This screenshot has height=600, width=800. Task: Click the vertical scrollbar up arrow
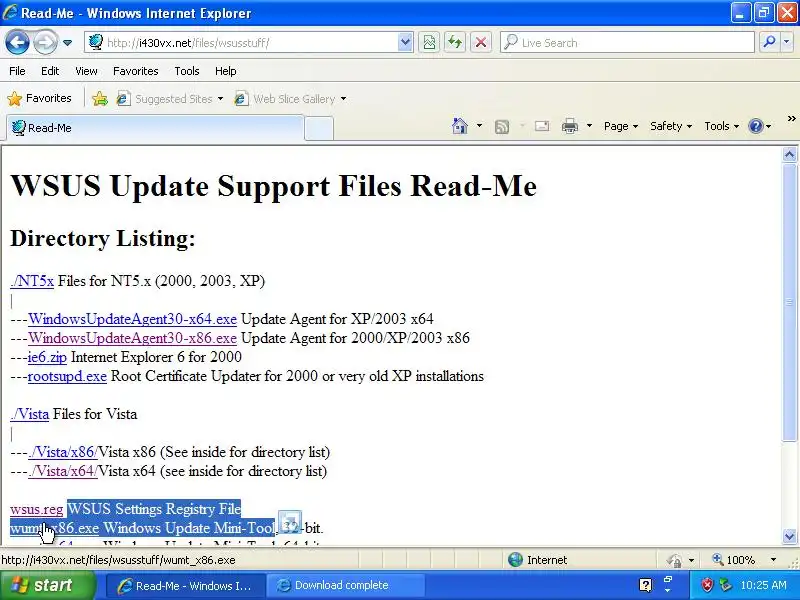click(790, 155)
